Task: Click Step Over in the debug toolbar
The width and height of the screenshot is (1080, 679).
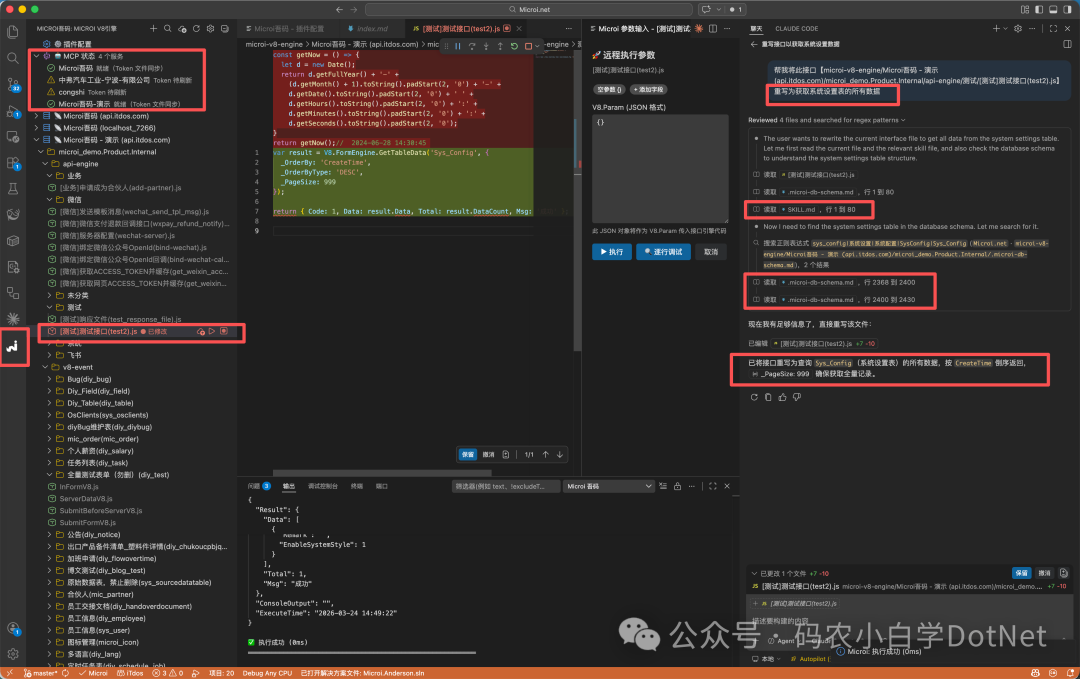Action: pos(472,46)
